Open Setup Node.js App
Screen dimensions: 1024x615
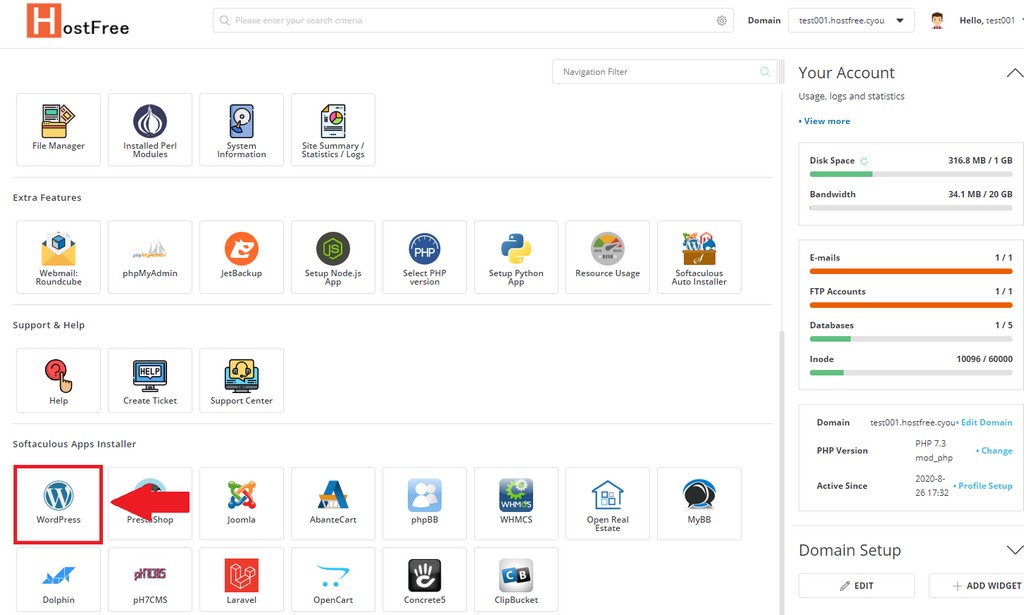click(333, 256)
